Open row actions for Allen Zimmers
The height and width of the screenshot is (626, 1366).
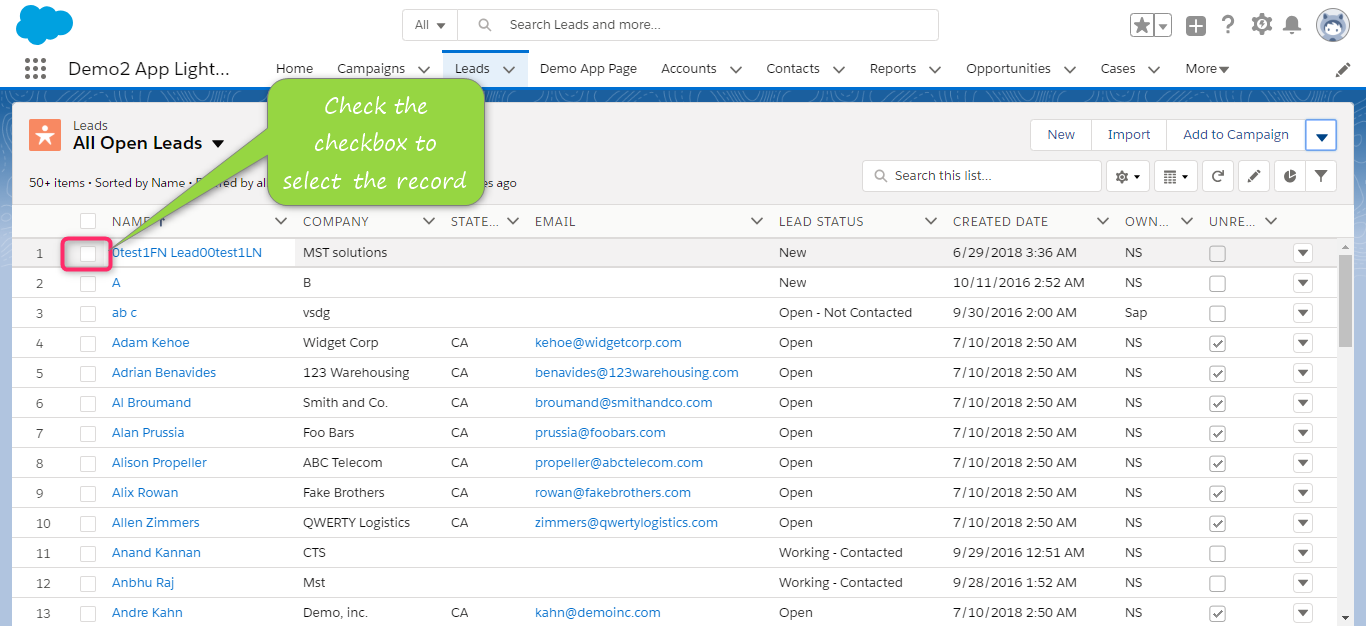1303,523
